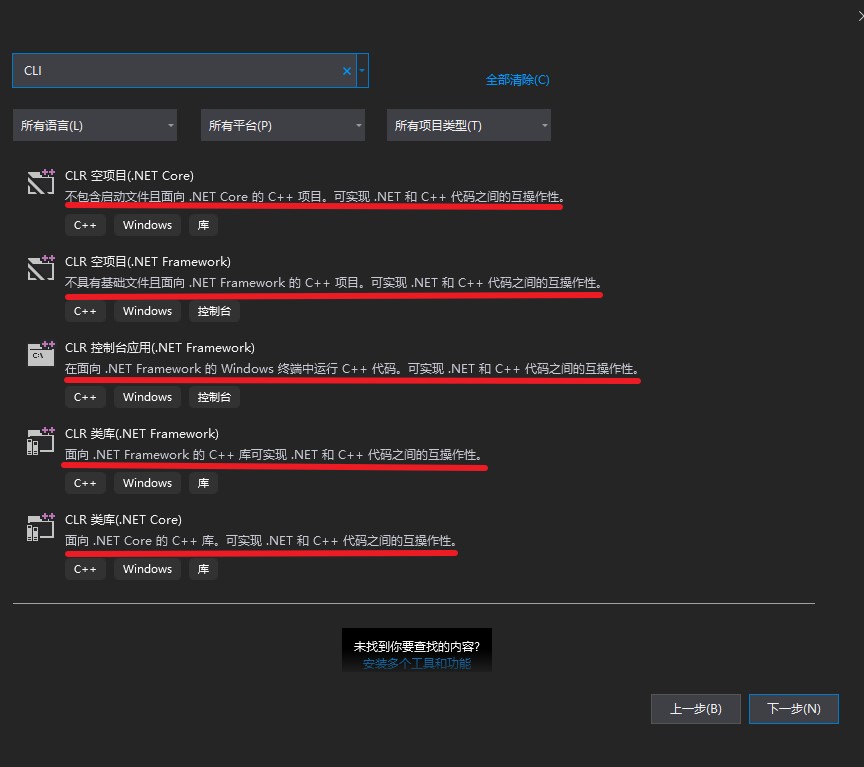Click the 下一步(N) button
Image resolution: width=864 pixels, height=767 pixels.
pos(794,709)
